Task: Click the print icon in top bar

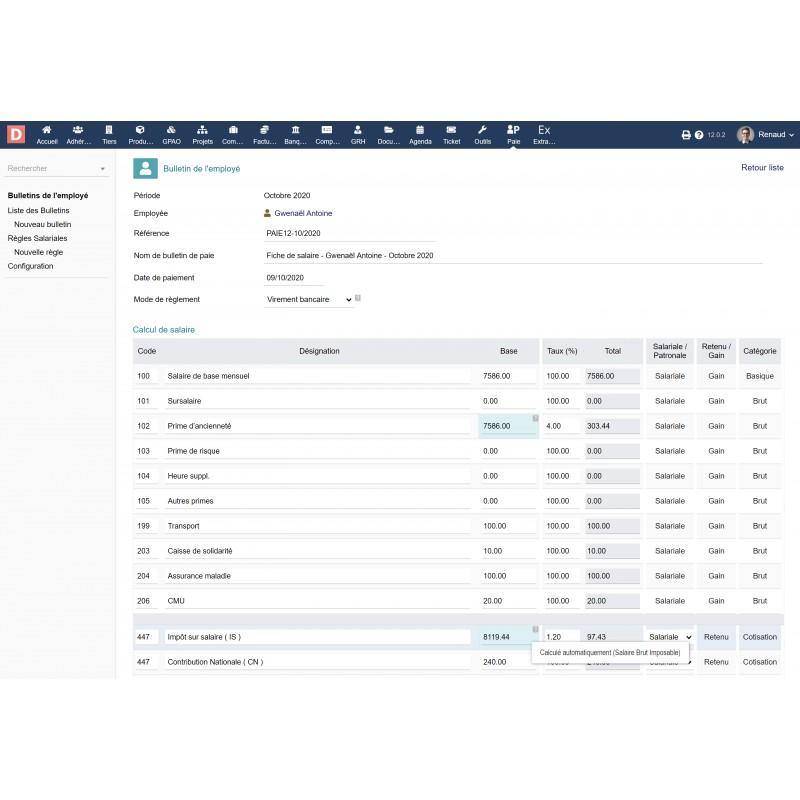Action: click(686, 135)
